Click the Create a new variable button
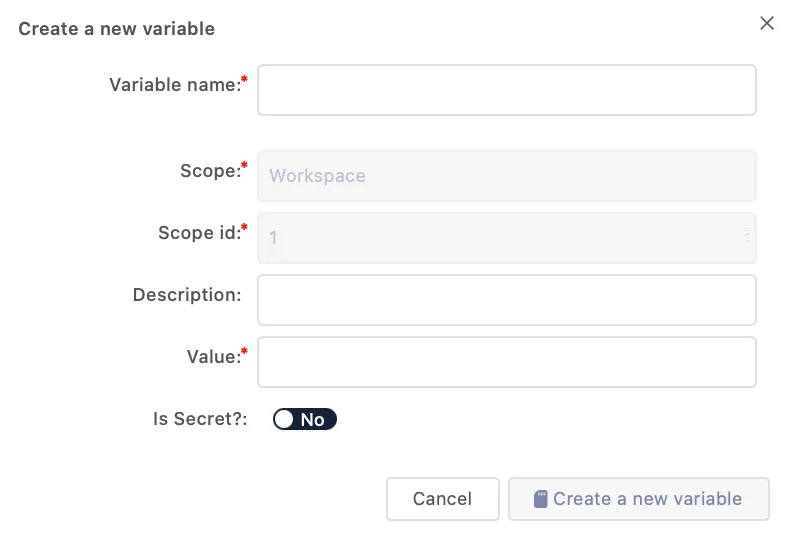The height and width of the screenshot is (540, 792). (x=639, y=499)
